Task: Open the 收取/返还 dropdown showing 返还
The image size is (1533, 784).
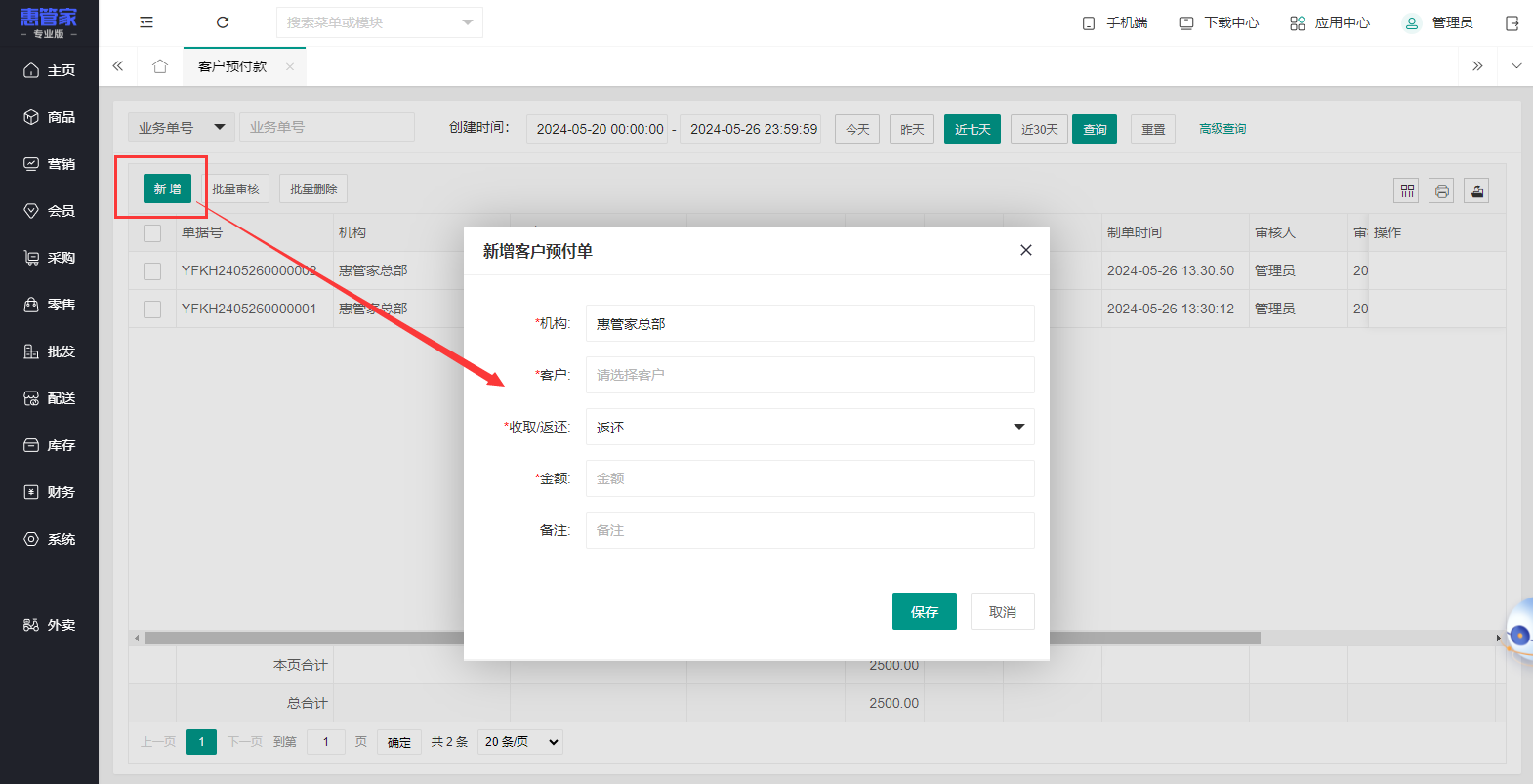Action: [x=810, y=427]
